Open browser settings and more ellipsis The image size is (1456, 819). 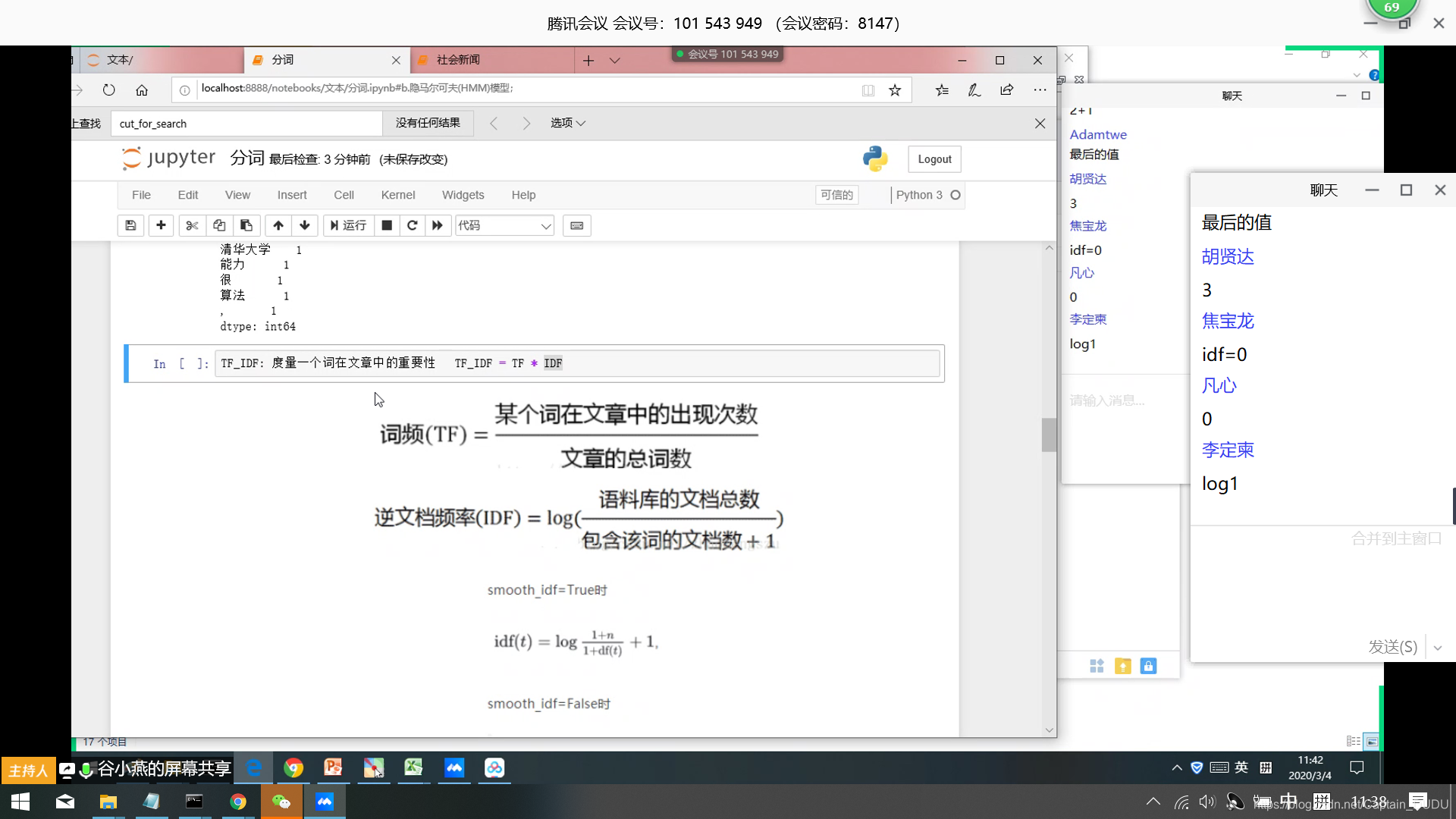(x=1040, y=89)
